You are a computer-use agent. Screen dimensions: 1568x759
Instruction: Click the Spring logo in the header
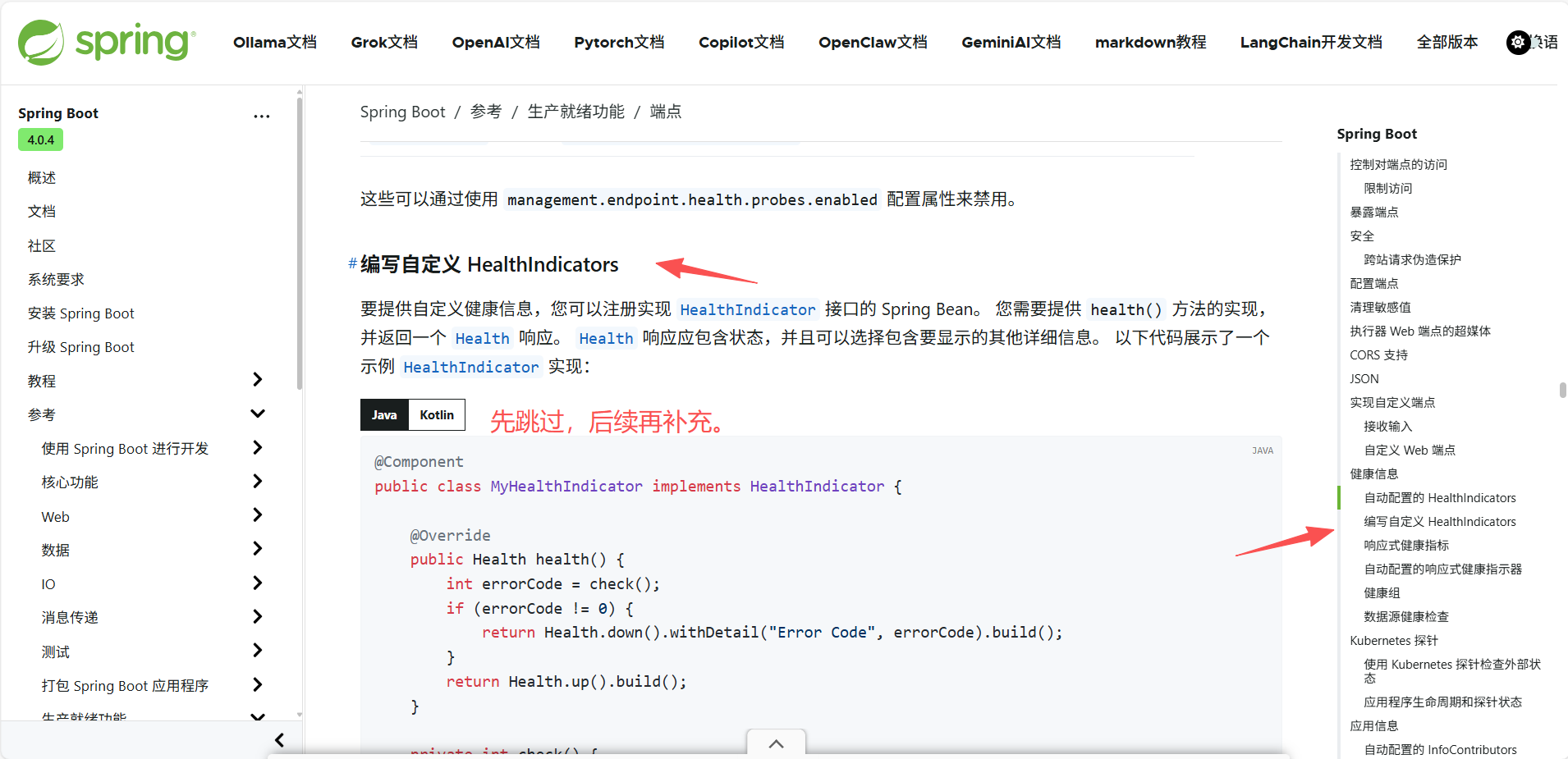(x=107, y=42)
